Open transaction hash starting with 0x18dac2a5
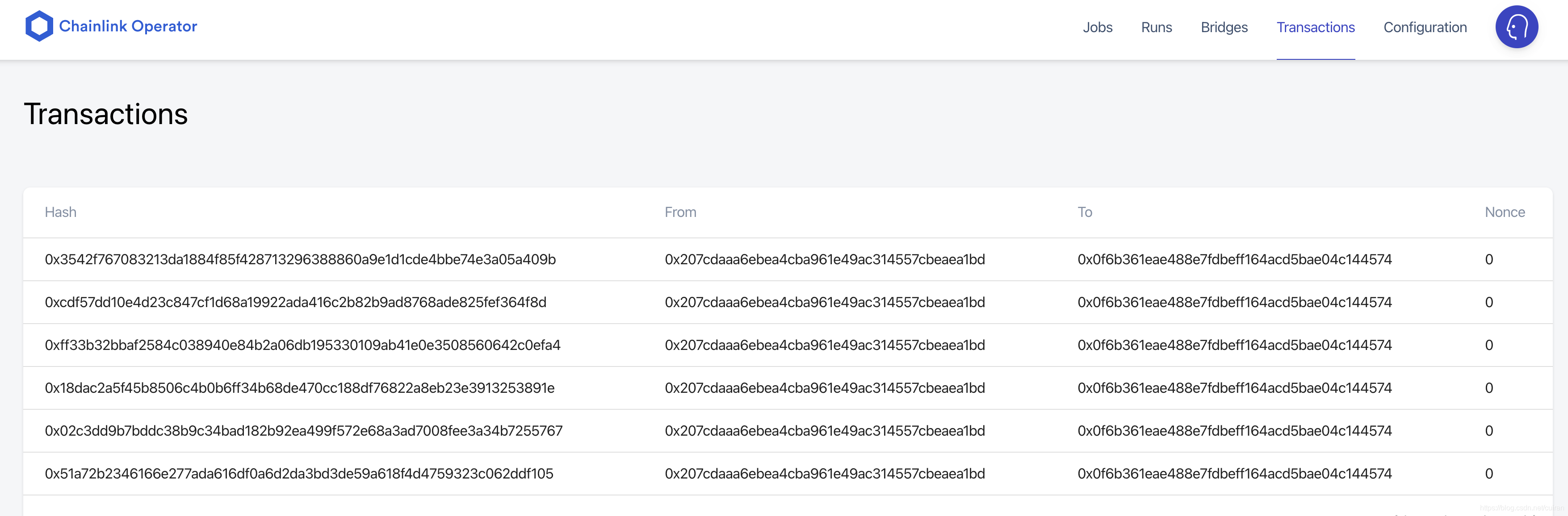The height and width of the screenshot is (516, 1568). click(299, 387)
